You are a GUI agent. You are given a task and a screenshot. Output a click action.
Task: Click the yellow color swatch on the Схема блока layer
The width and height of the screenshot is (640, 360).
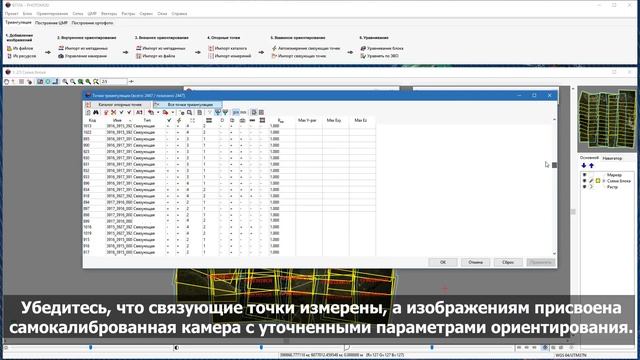(x=598, y=180)
